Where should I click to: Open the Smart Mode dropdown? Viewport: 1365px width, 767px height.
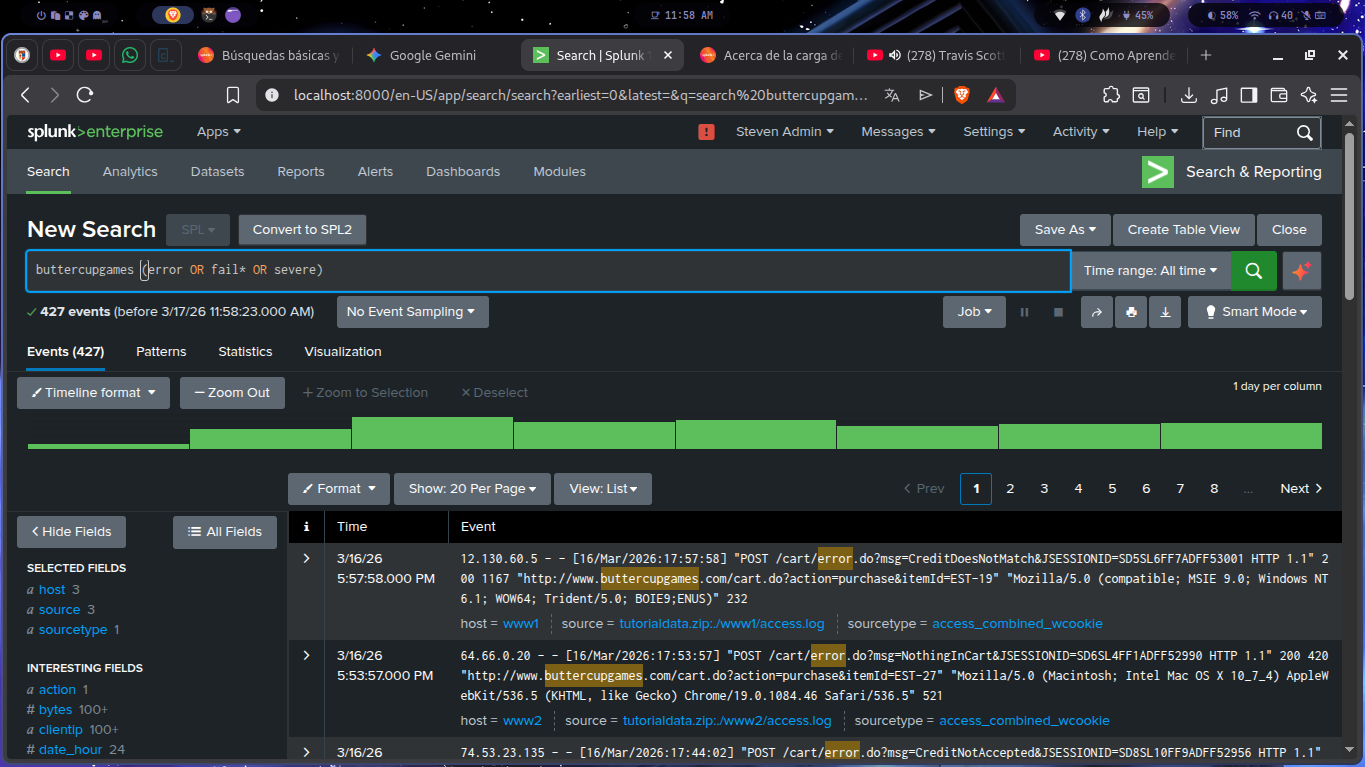(1254, 312)
